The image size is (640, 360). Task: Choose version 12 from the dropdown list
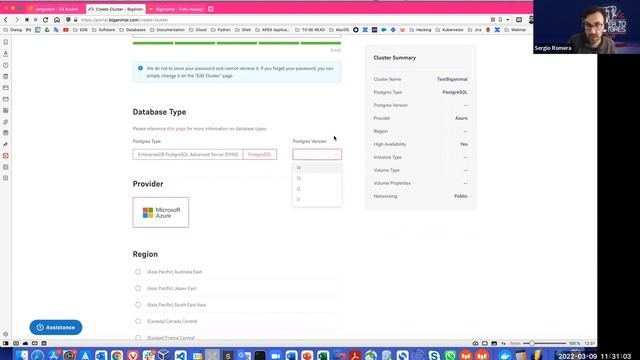point(317,189)
